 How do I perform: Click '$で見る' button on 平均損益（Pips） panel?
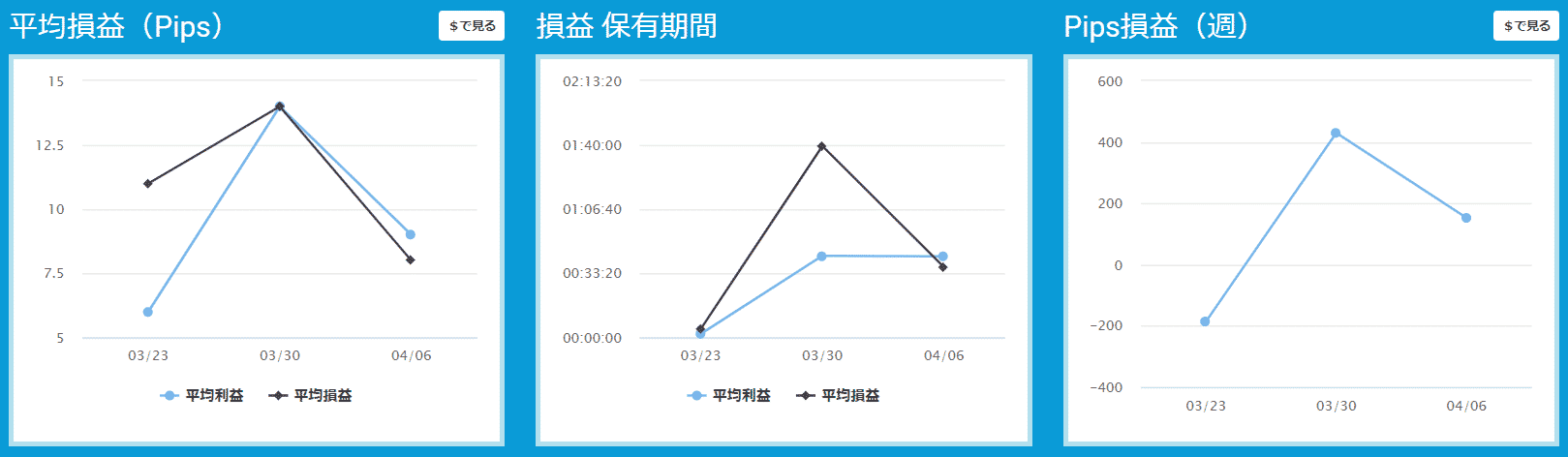point(472,26)
